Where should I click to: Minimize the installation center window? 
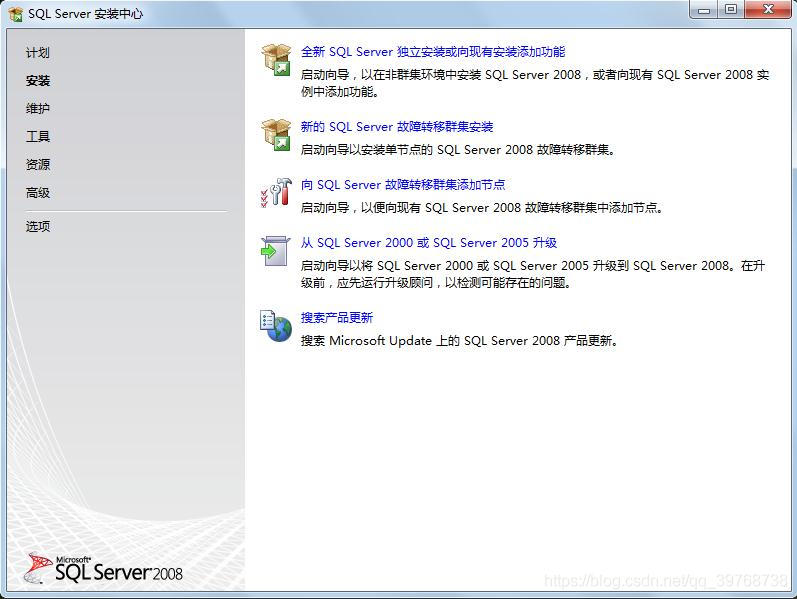(x=704, y=10)
